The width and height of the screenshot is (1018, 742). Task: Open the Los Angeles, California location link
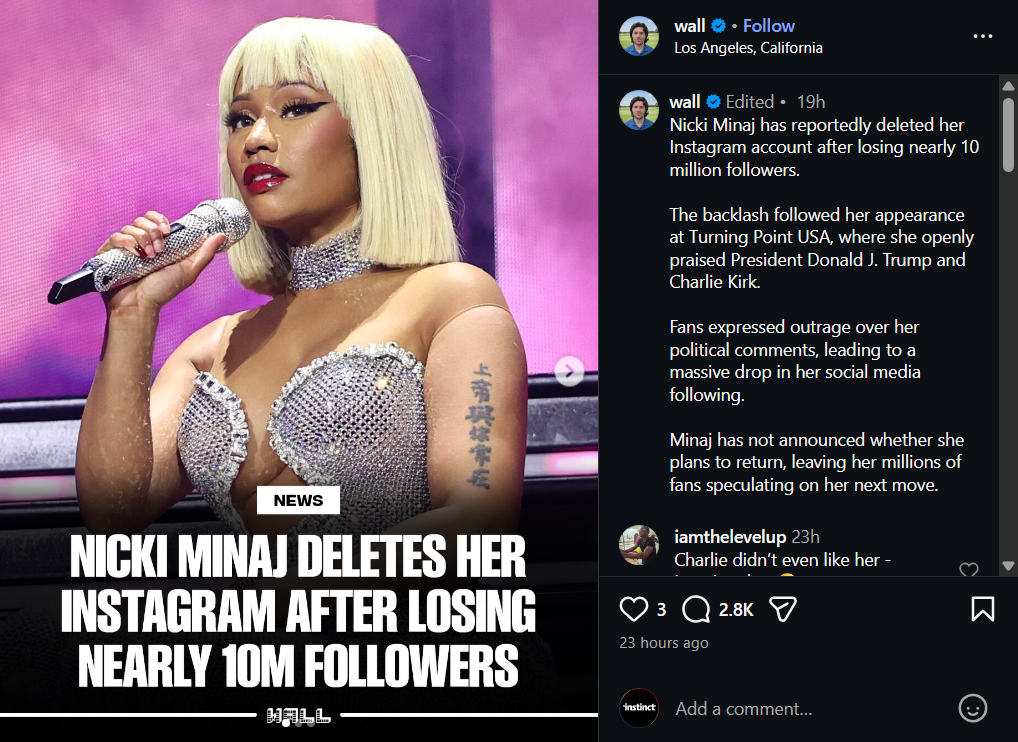coord(748,47)
